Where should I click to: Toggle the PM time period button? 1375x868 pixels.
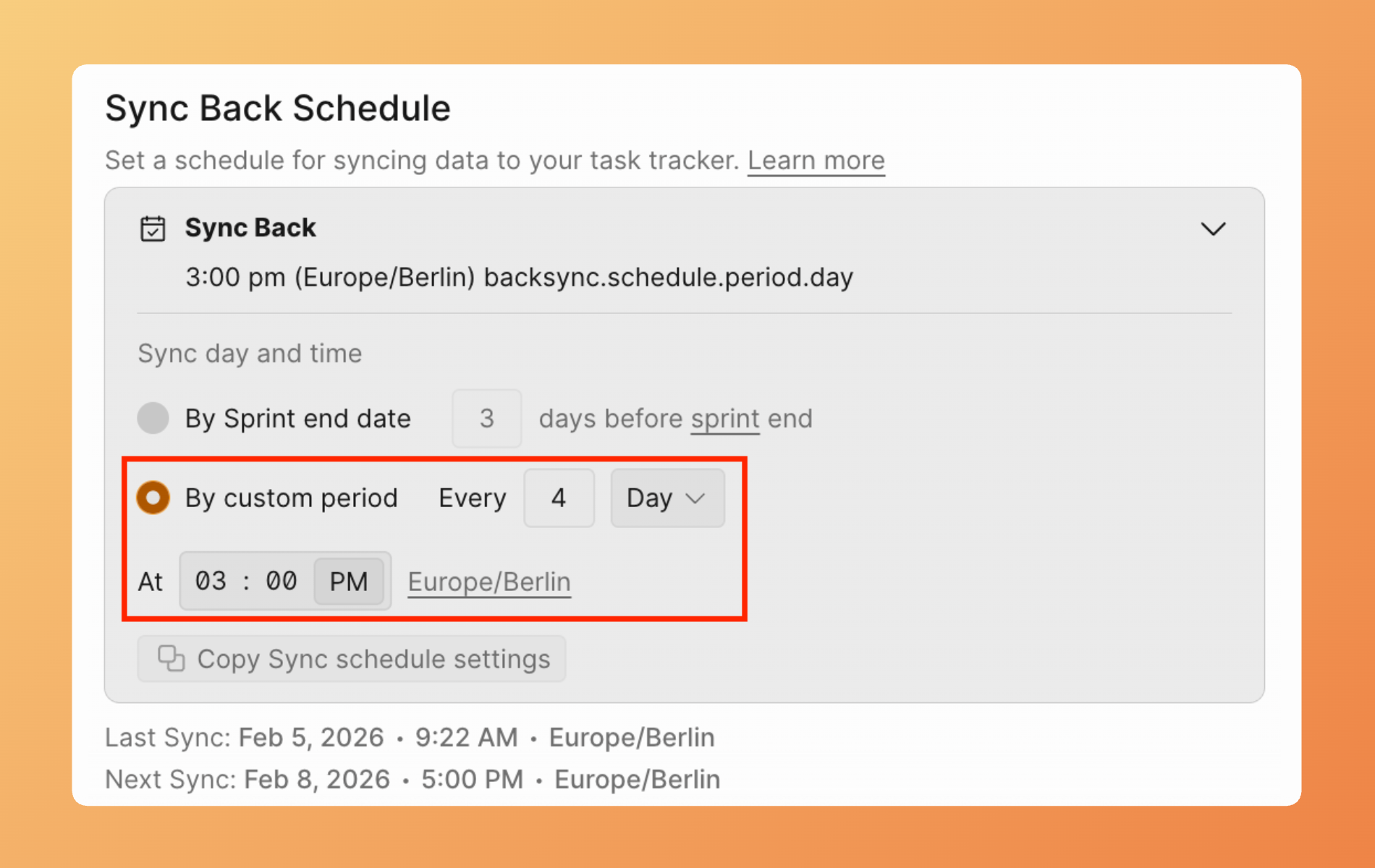[349, 581]
